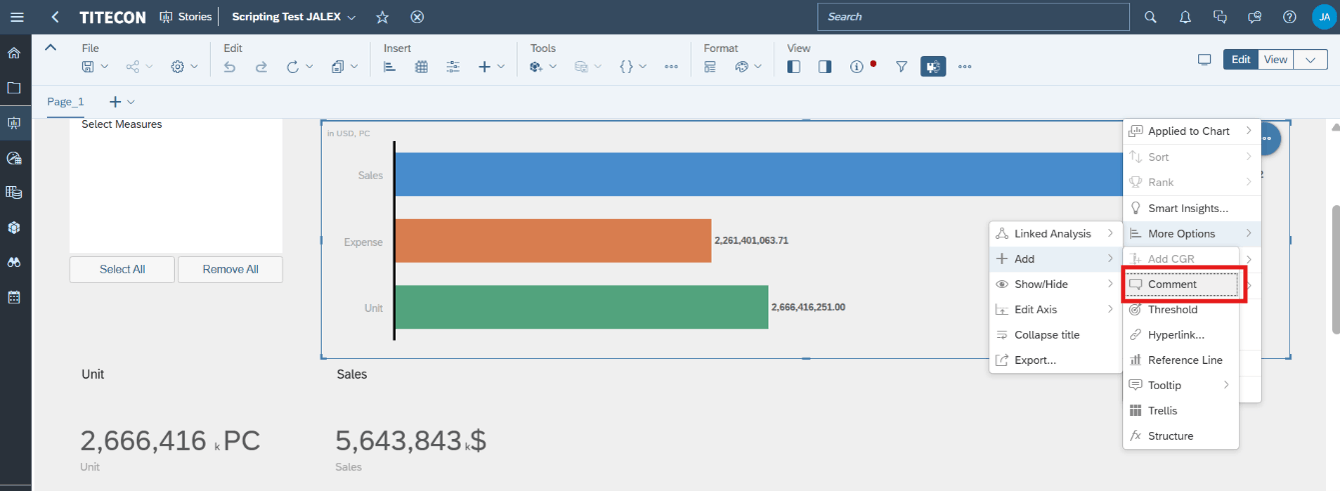Open more options ellipsis in Tools group
This screenshot has height=491, width=1340.
671,67
